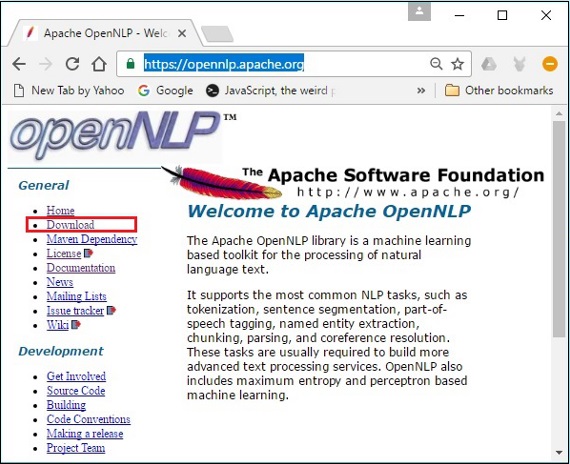Select the Apache OpenNLP browser tab
Image resolution: width=570 pixels, height=464 pixels.
coord(105,33)
